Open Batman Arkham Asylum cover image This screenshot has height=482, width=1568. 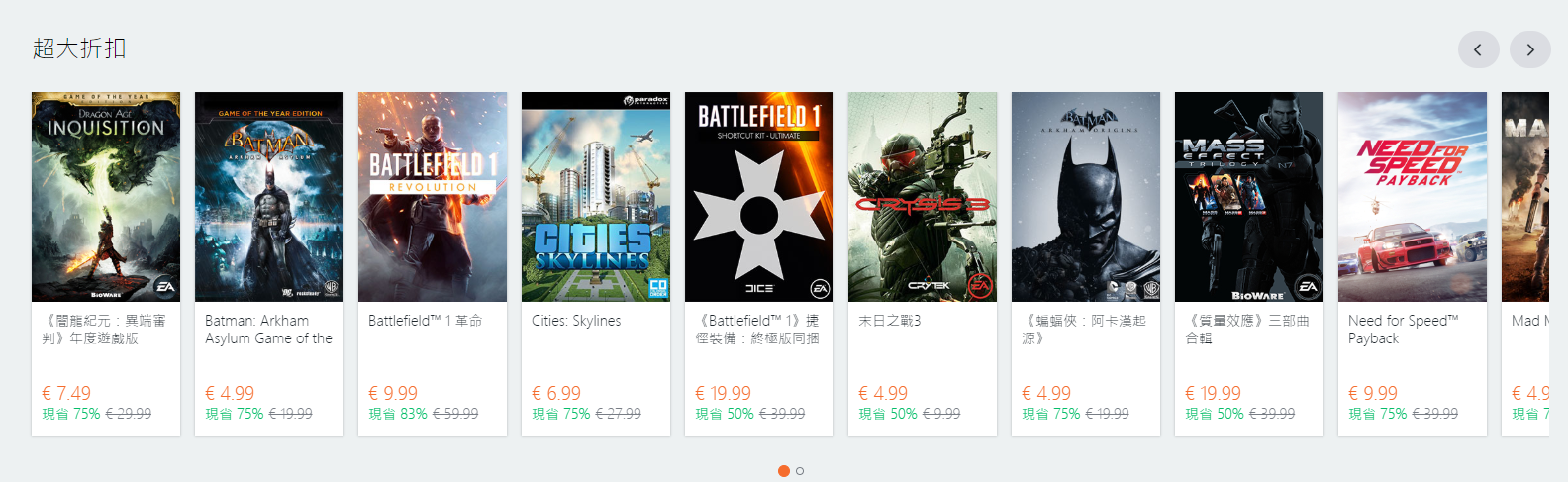(269, 197)
